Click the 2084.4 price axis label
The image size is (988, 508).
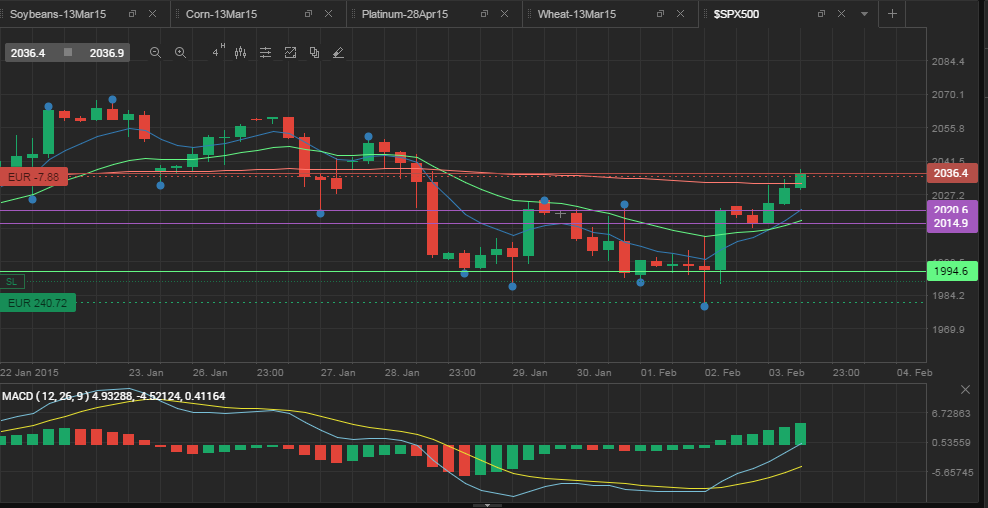948,61
